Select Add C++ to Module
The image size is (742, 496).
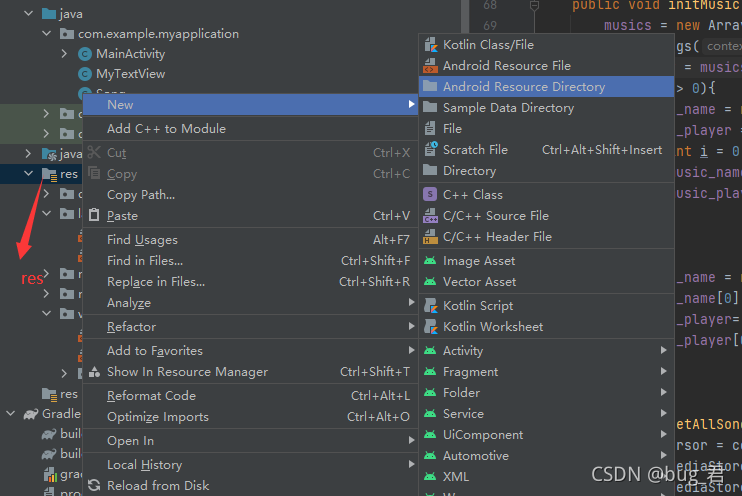pos(250,129)
